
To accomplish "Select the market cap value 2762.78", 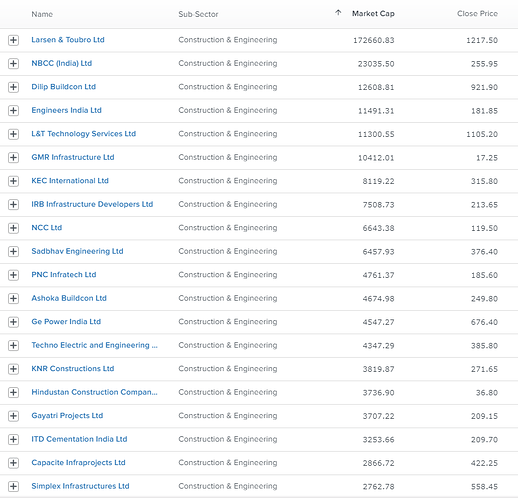I will (x=378, y=487).
